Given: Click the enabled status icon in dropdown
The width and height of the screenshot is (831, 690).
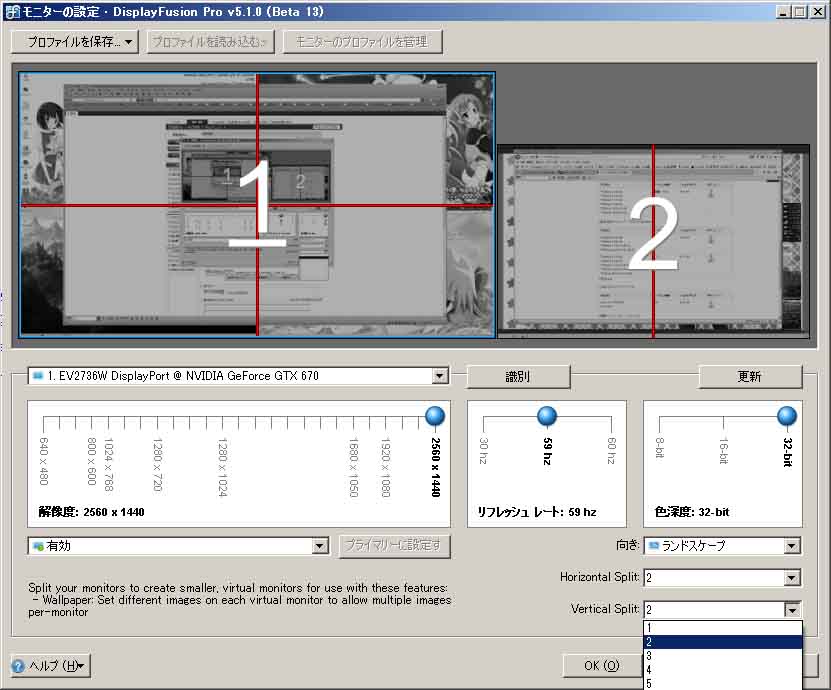Looking at the screenshot, I should [x=38, y=546].
